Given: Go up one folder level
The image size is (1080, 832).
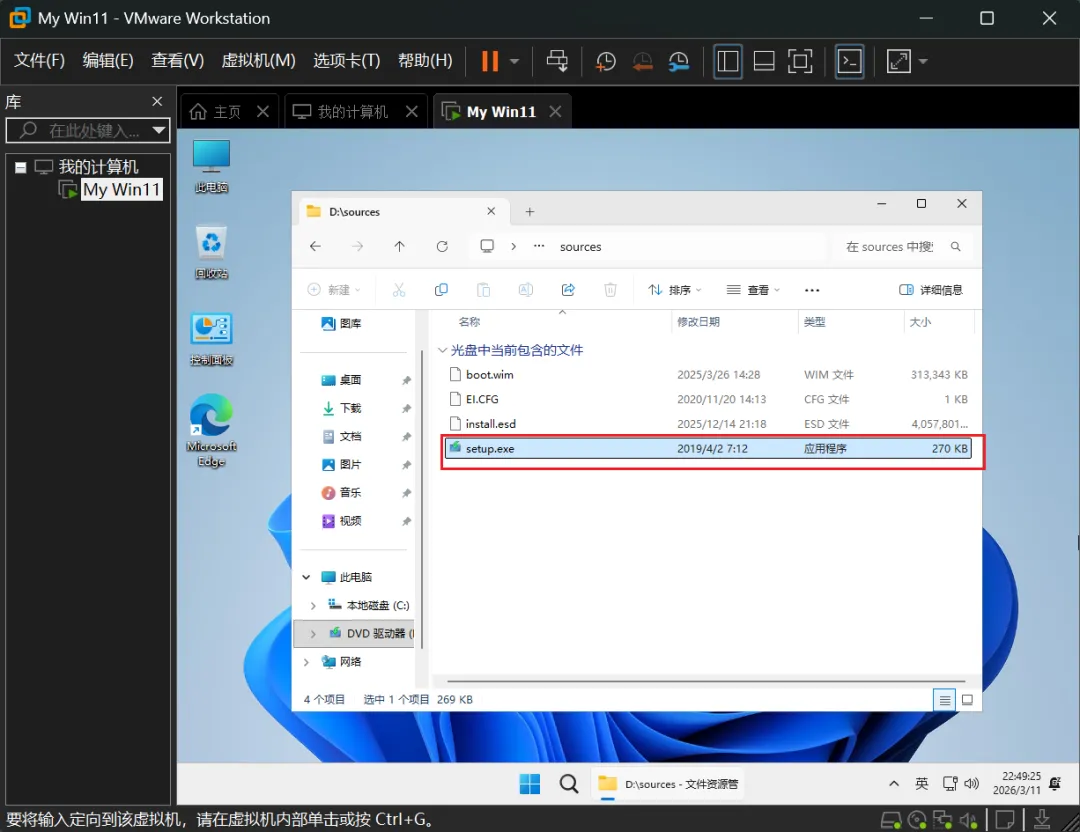Looking at the screenshot, I should point(399,246).
